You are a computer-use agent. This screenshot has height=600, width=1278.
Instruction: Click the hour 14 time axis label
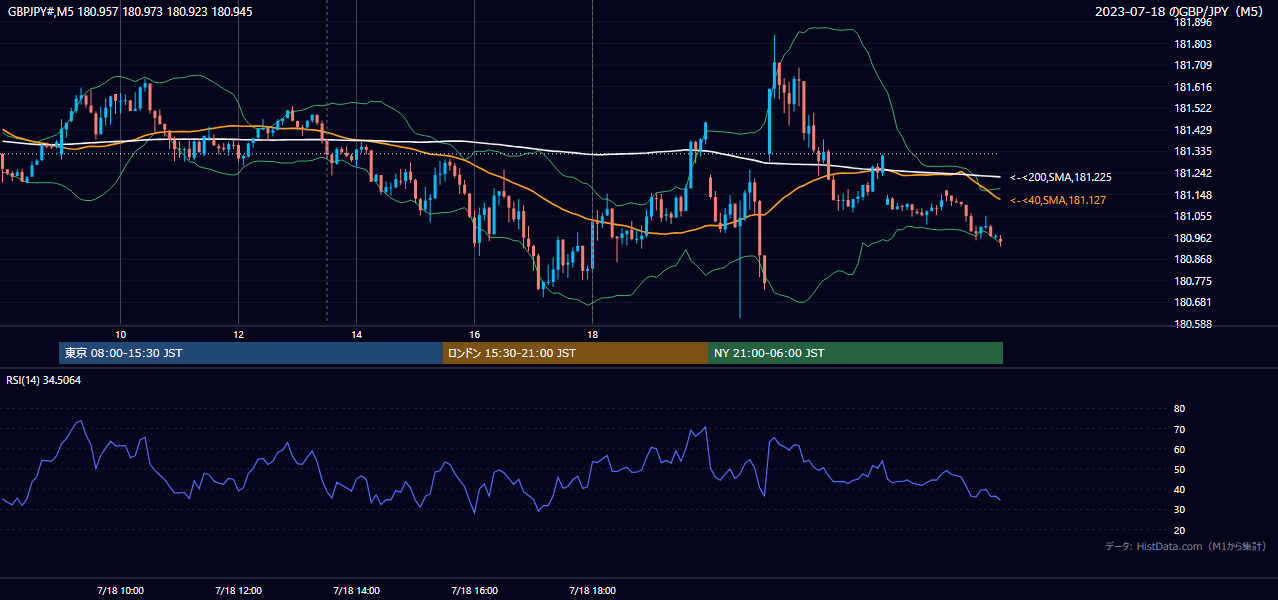tap(356, 334)
